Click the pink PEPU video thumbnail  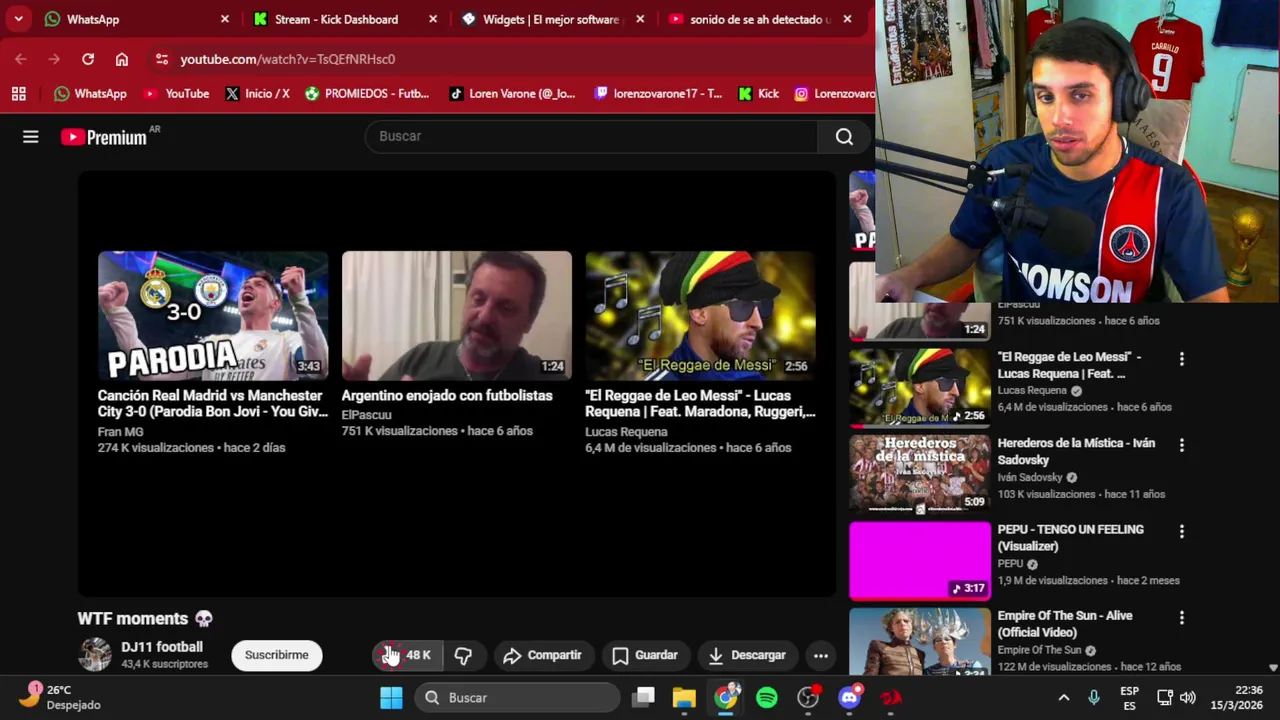pyautogui.click(x=919, y=560)
